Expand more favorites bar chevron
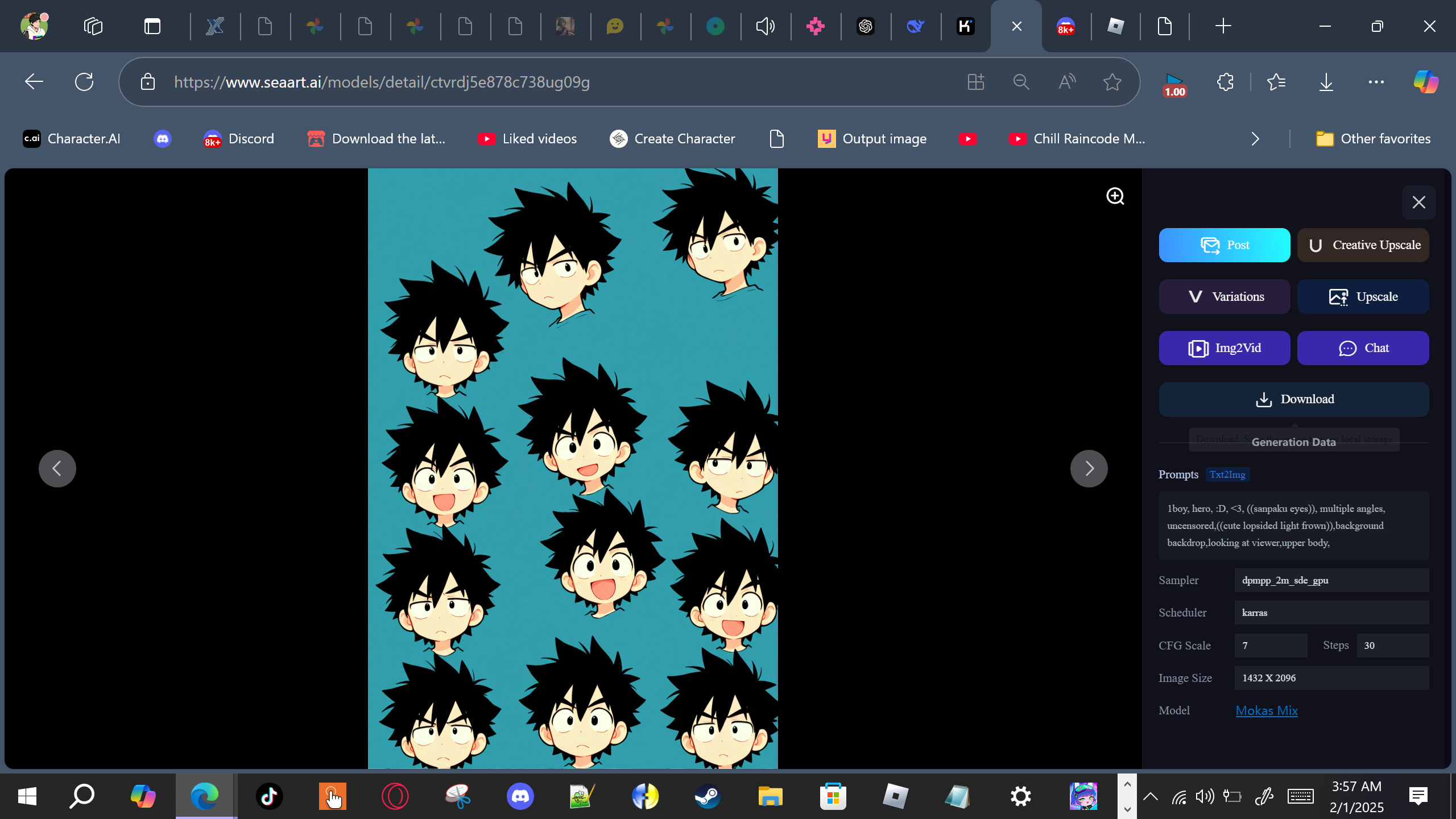 point(1255,139)
